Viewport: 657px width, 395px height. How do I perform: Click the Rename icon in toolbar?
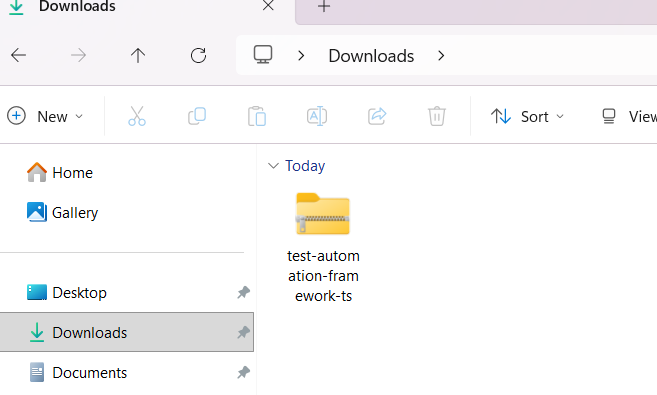317,116
